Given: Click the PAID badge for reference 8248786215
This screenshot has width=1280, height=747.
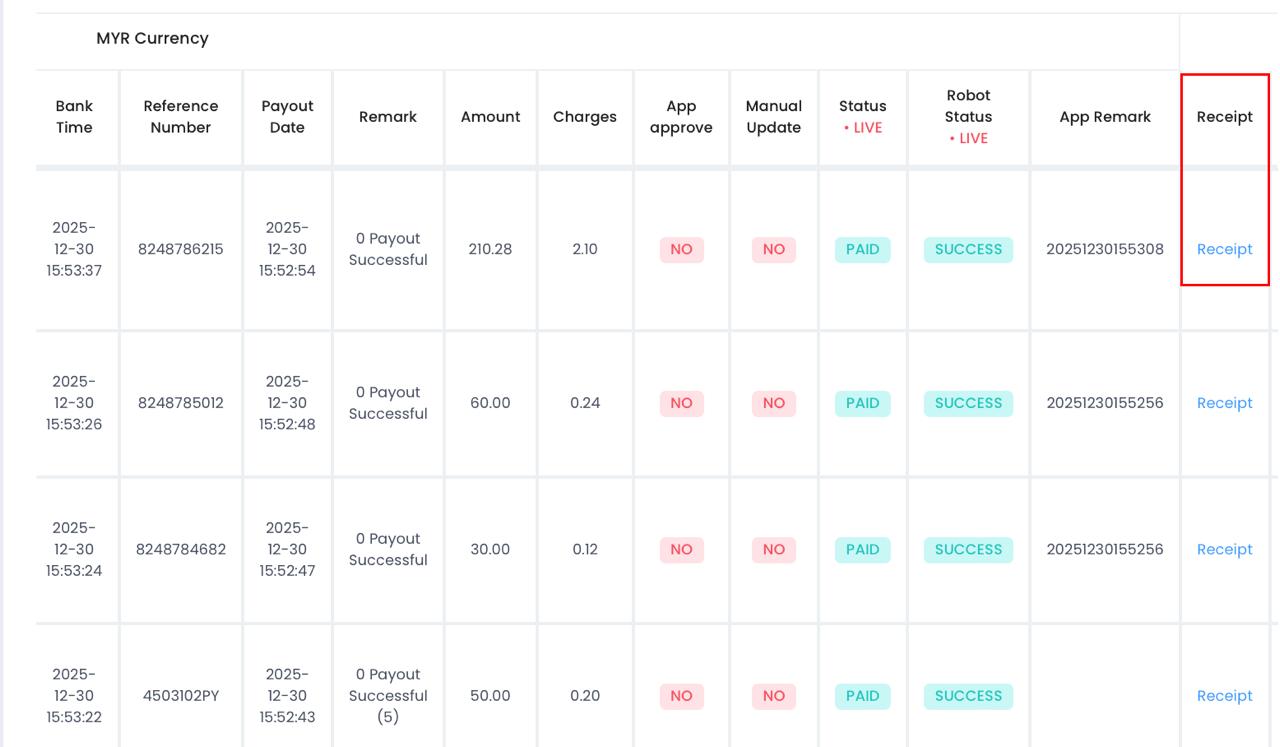Looking at the screenshot, I should tap(862, 249).
